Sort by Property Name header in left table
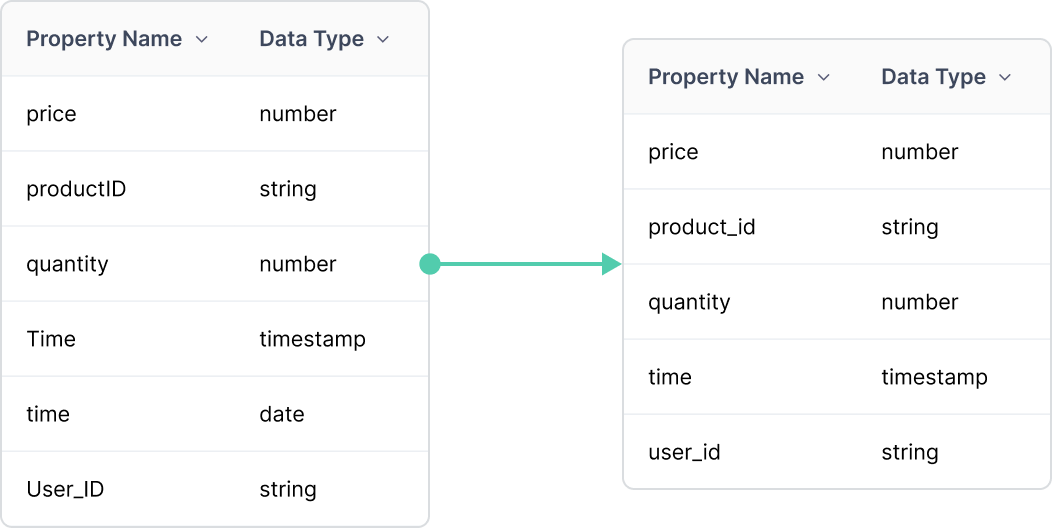 click(x=104, y=39)
